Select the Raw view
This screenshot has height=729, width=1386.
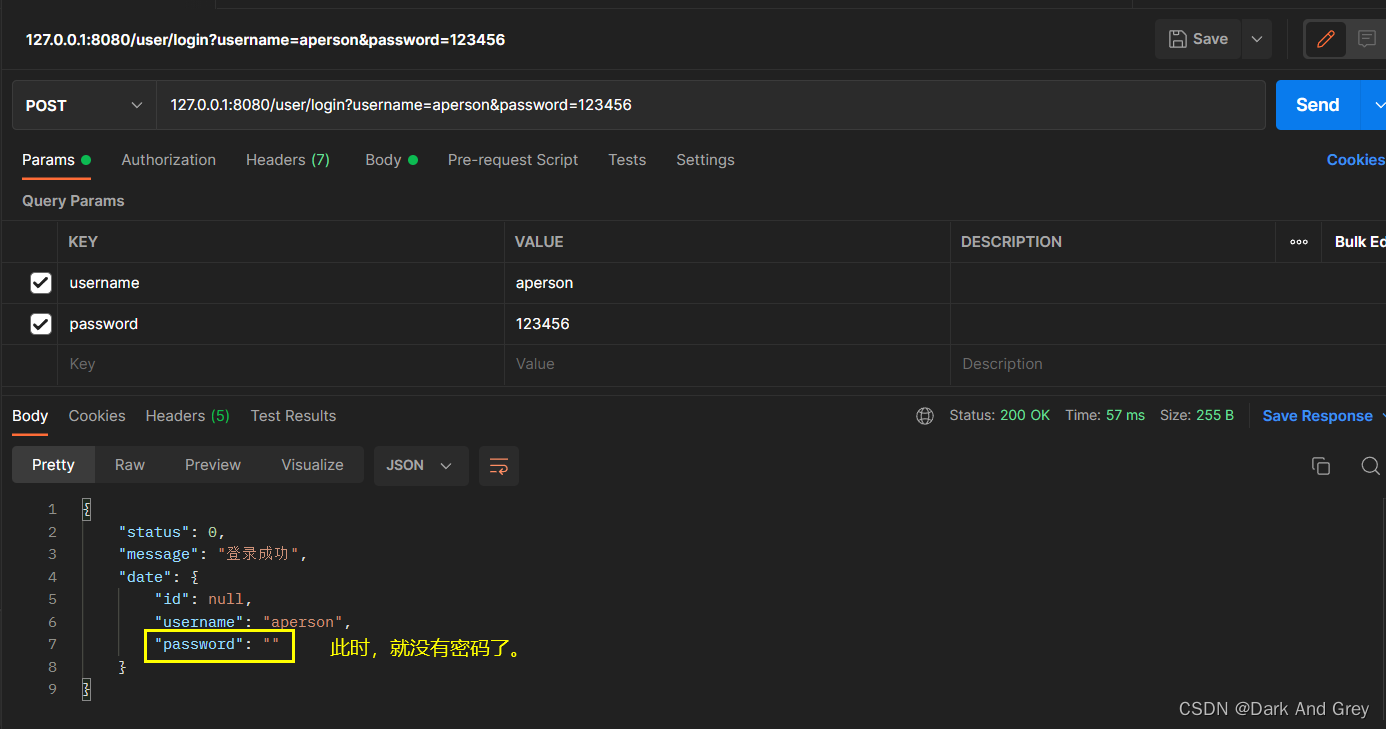tap(130, 465)
